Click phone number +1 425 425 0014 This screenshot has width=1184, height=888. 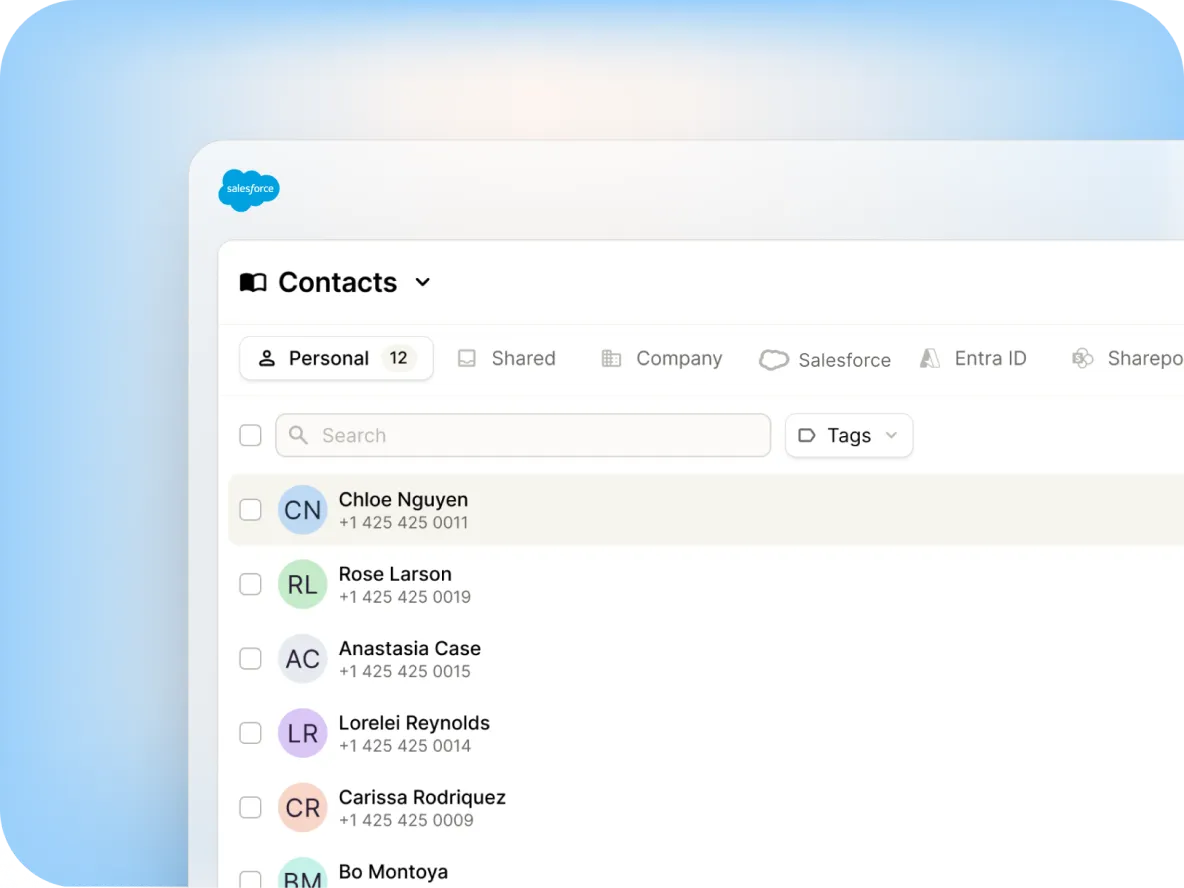pos(405,746)
